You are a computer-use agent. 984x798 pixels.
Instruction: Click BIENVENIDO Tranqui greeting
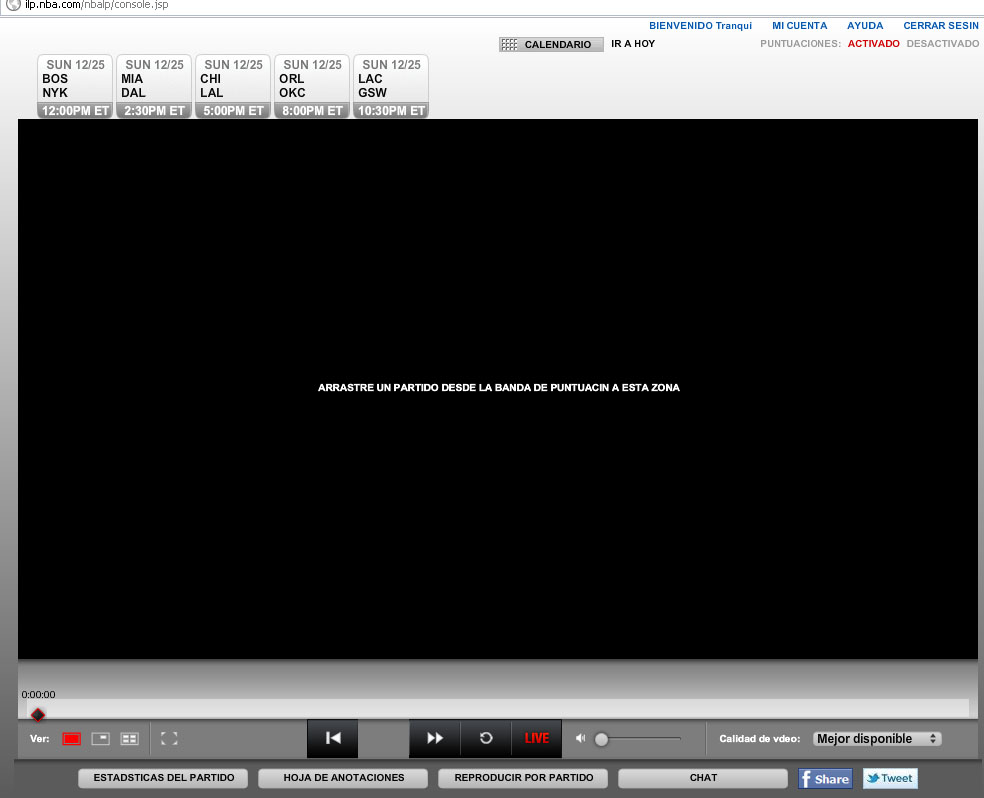point(700,26)
